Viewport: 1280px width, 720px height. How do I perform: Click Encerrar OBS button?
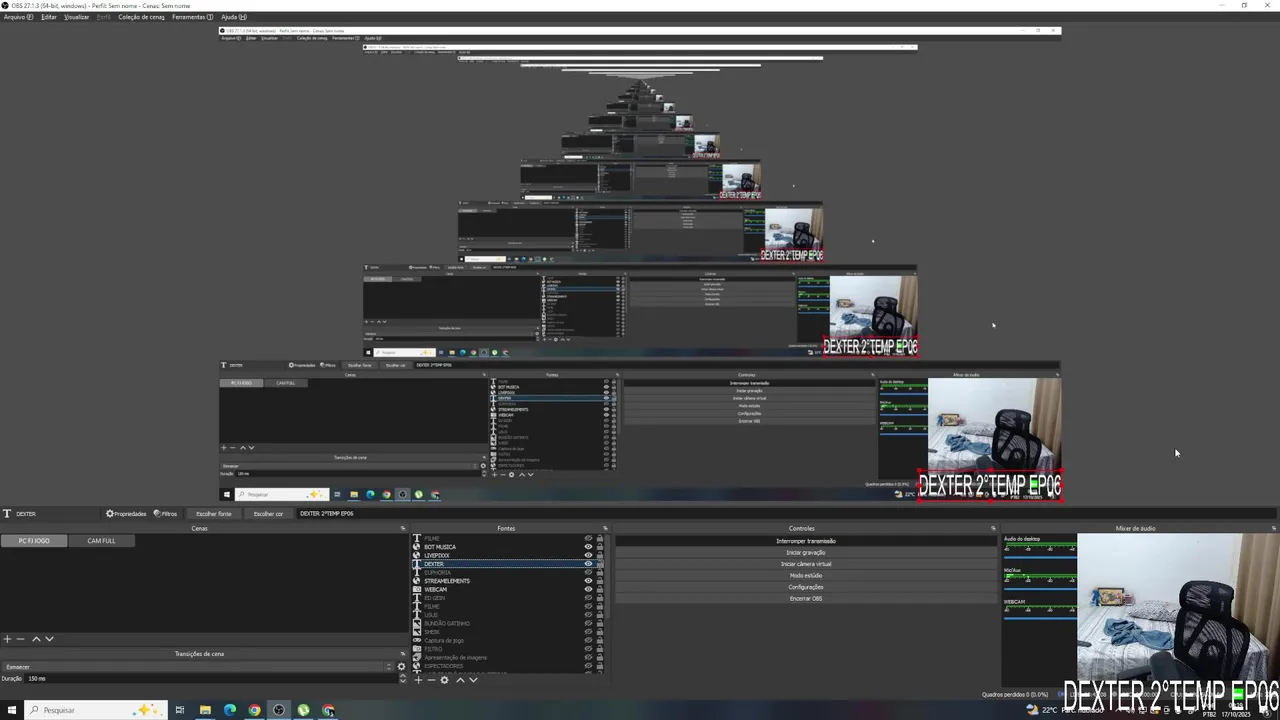click(806, 599)
